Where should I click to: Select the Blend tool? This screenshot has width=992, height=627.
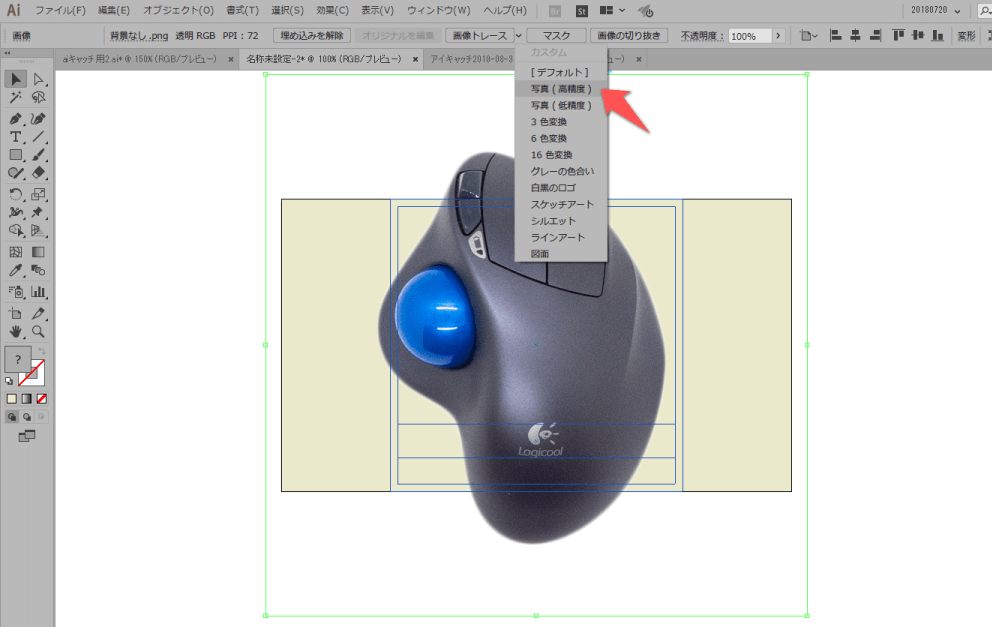(39, 270)
